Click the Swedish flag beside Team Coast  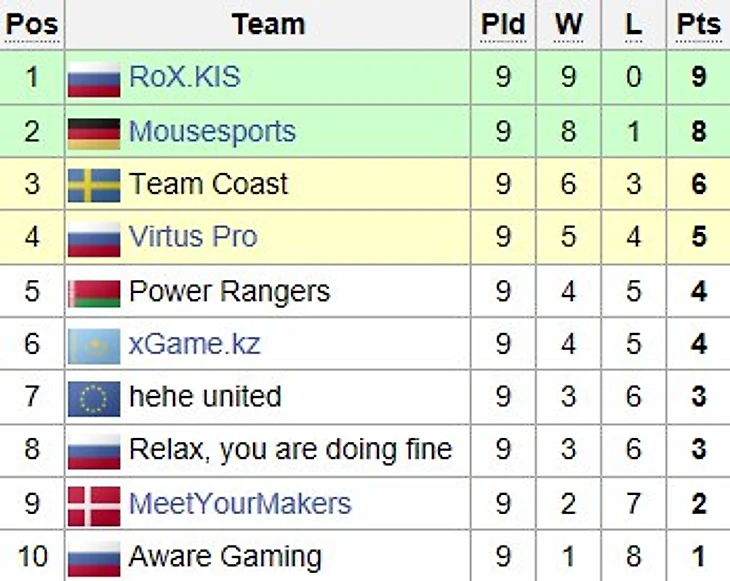click(x=94, y=186)
